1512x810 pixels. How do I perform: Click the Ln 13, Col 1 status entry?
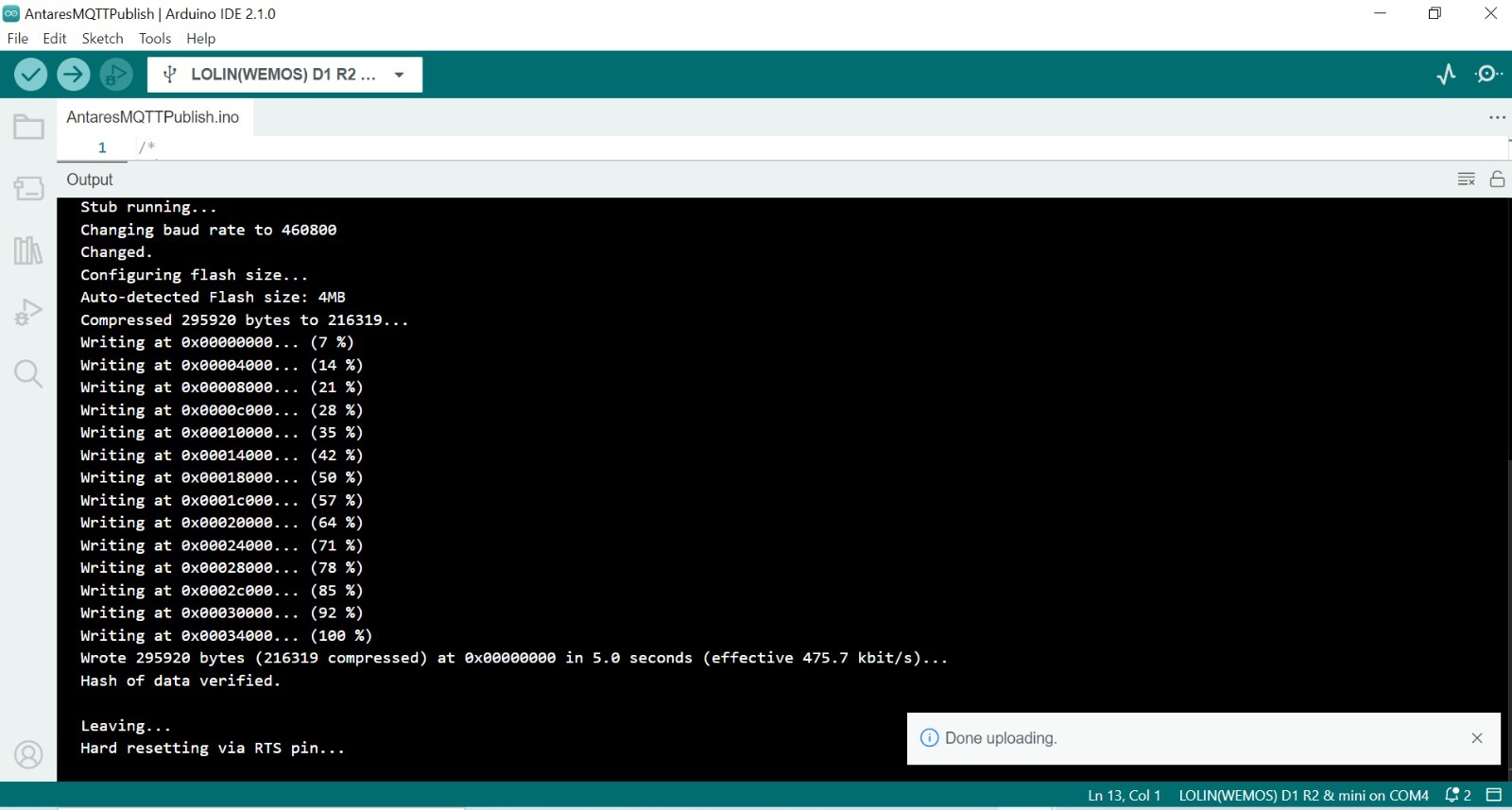[x=1124, y=796]
